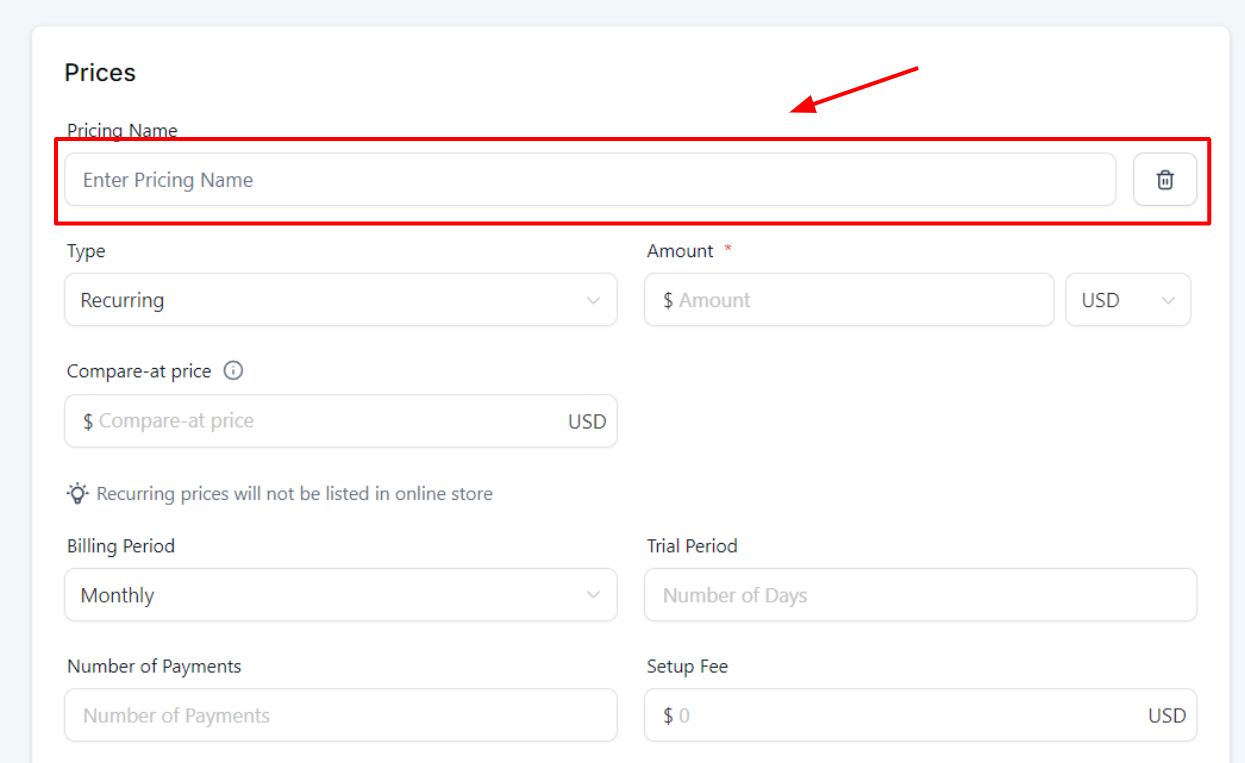
Task: Click the Prices section heading
Action: coord(100,73)
